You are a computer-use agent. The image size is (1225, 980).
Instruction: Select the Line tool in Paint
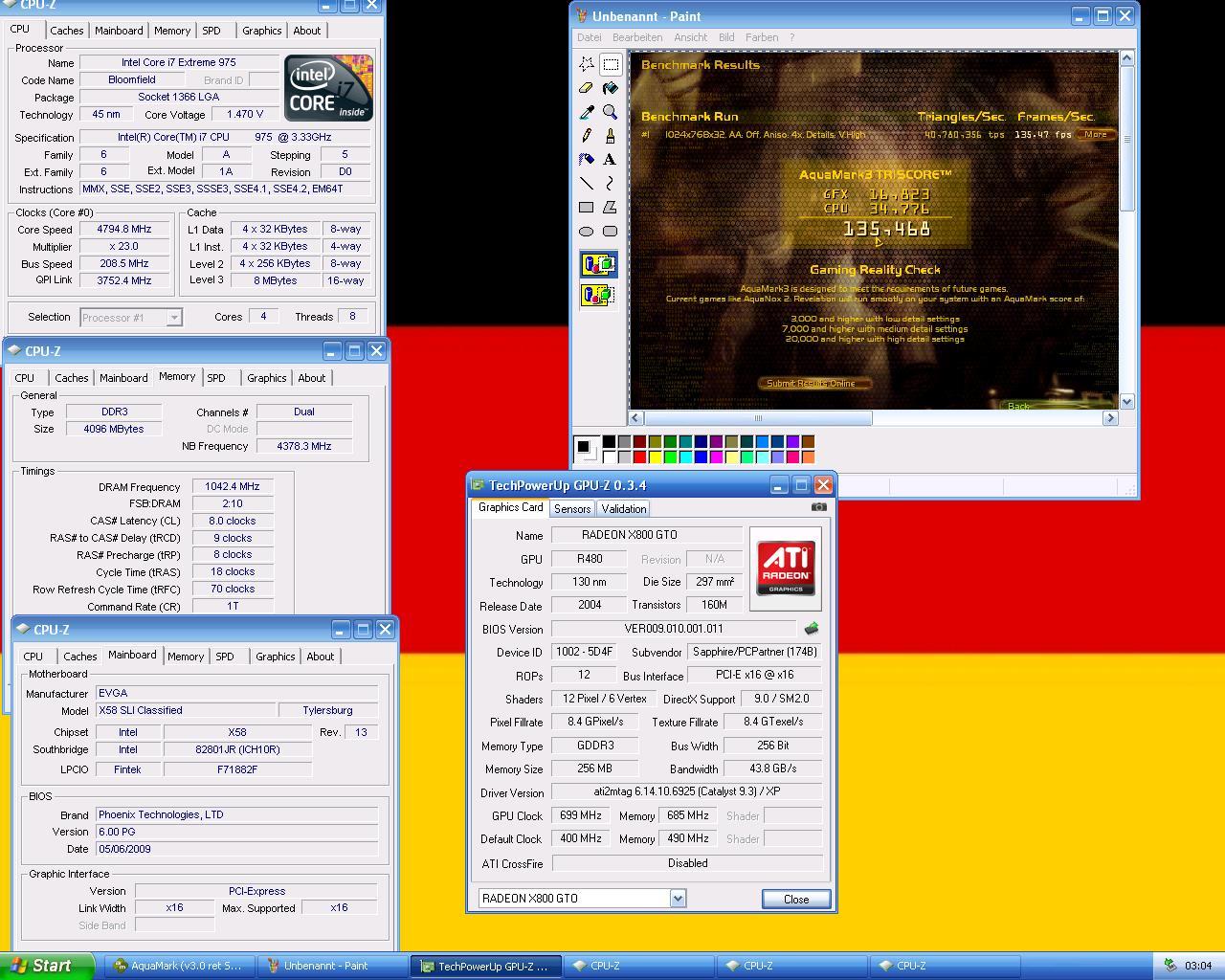587,184
